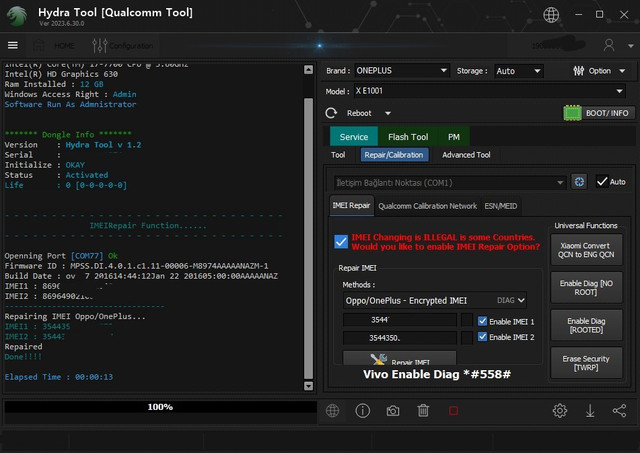Click the port scan target icon

579,182
